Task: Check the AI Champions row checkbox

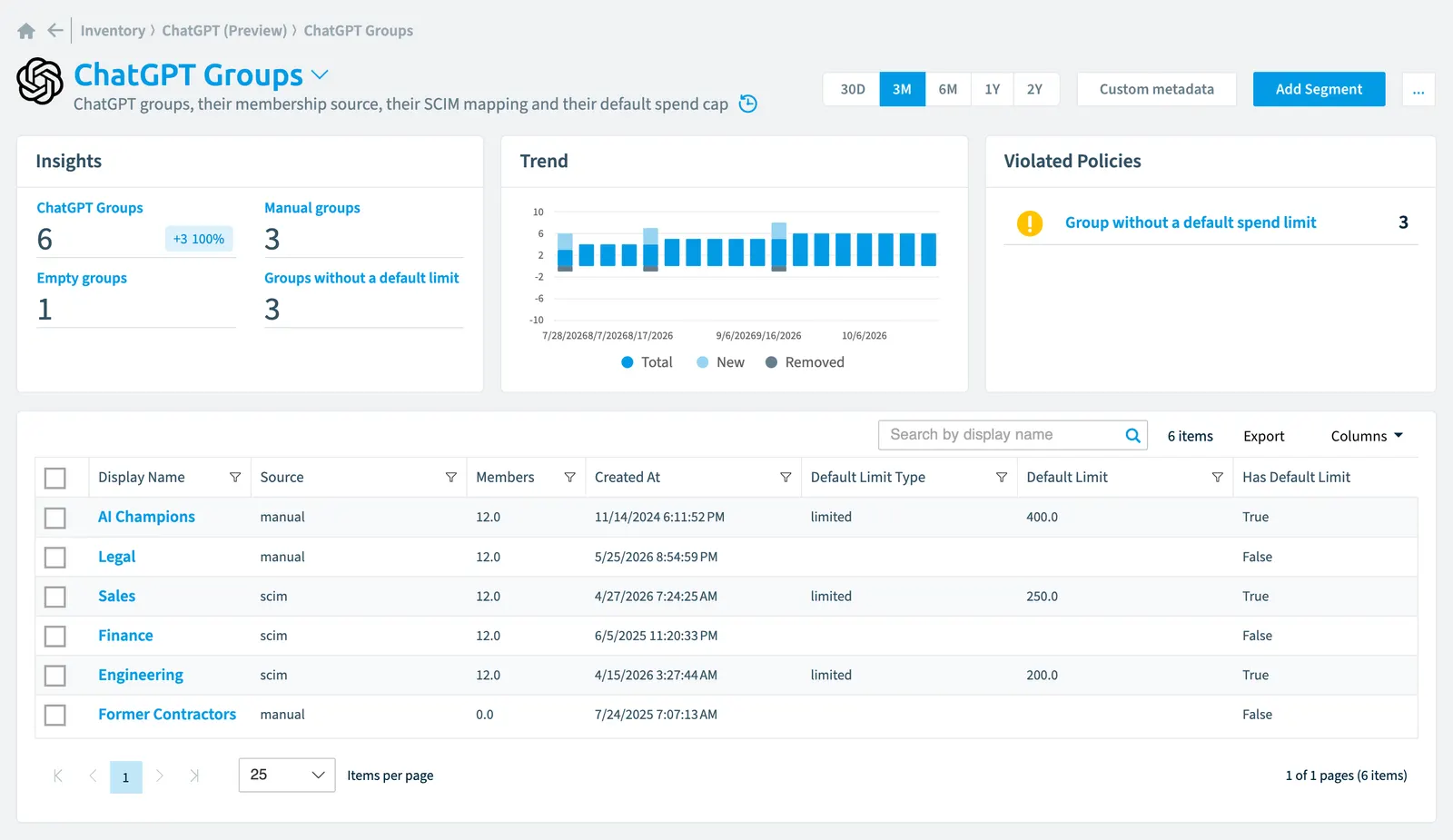Action: pyautogui.click(x=55, y=518)
